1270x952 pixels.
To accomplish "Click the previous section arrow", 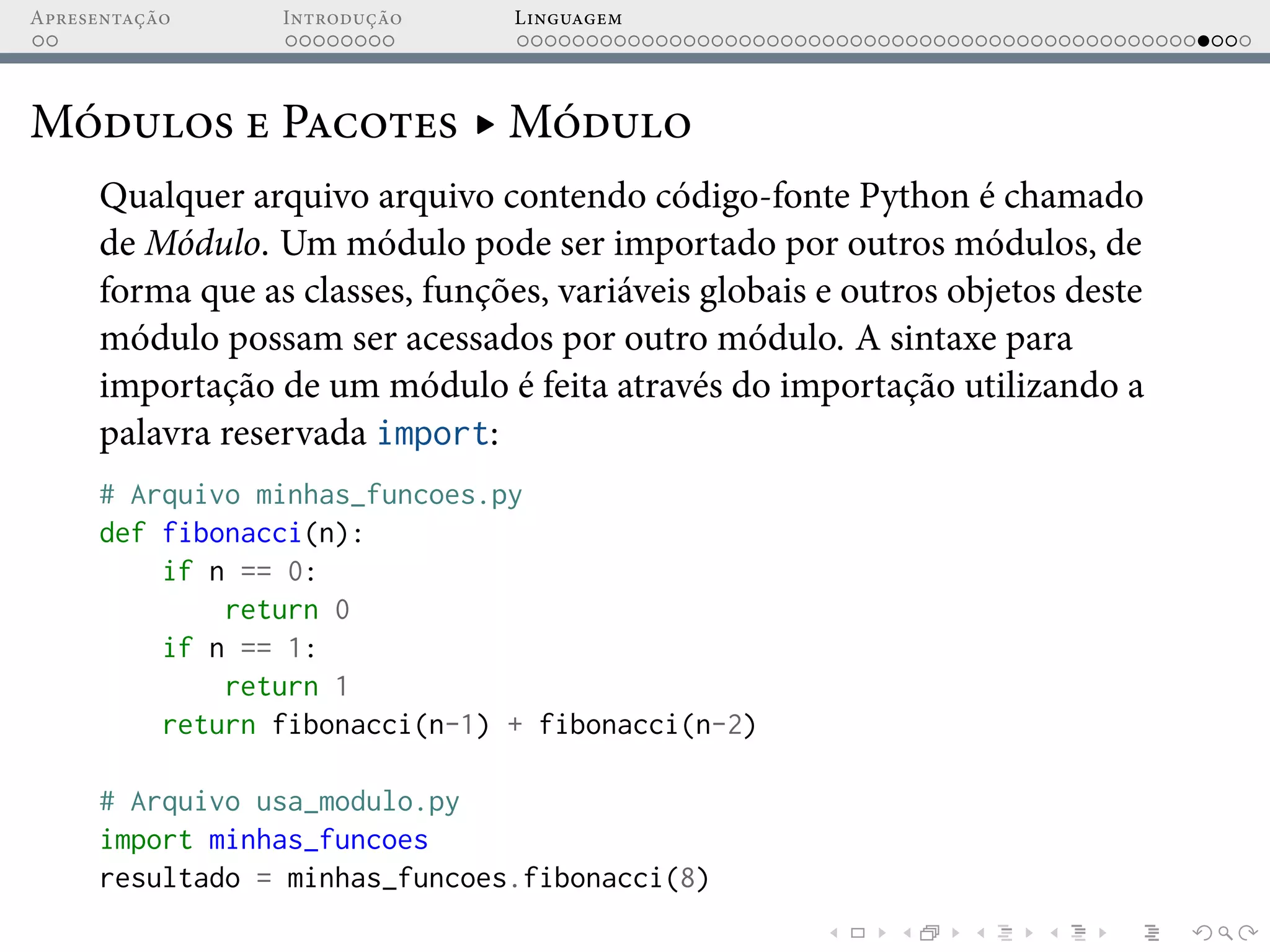I will click(1054, 933).
